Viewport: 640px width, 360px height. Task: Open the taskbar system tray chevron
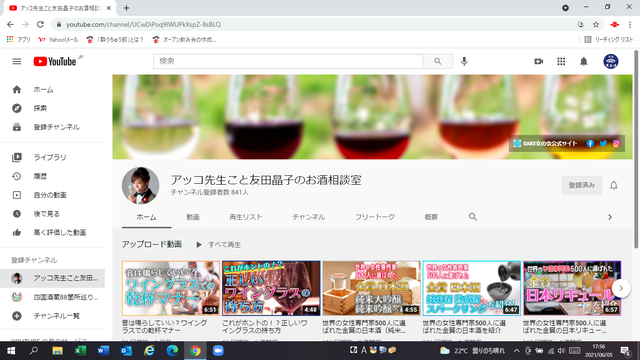516,351
